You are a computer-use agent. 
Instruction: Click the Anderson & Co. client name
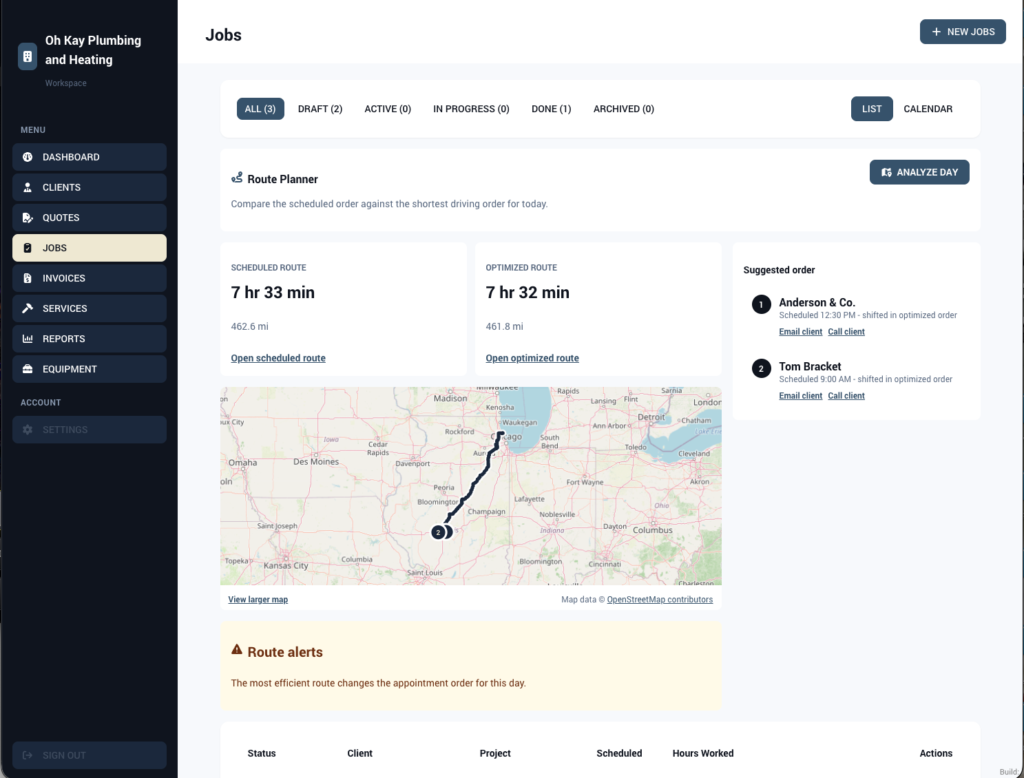coord(817,302)
